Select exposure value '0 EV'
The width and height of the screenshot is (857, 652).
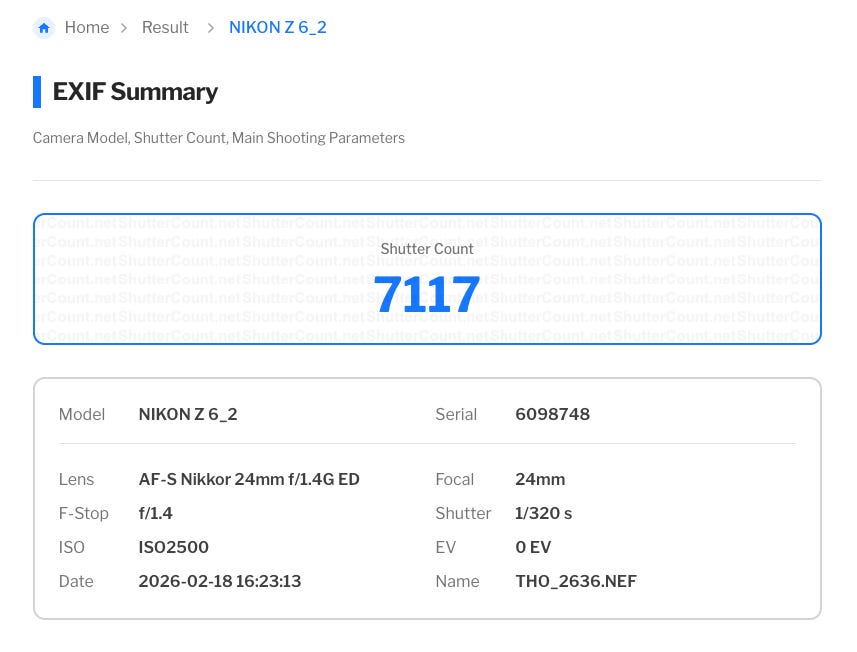pos(533,547)
